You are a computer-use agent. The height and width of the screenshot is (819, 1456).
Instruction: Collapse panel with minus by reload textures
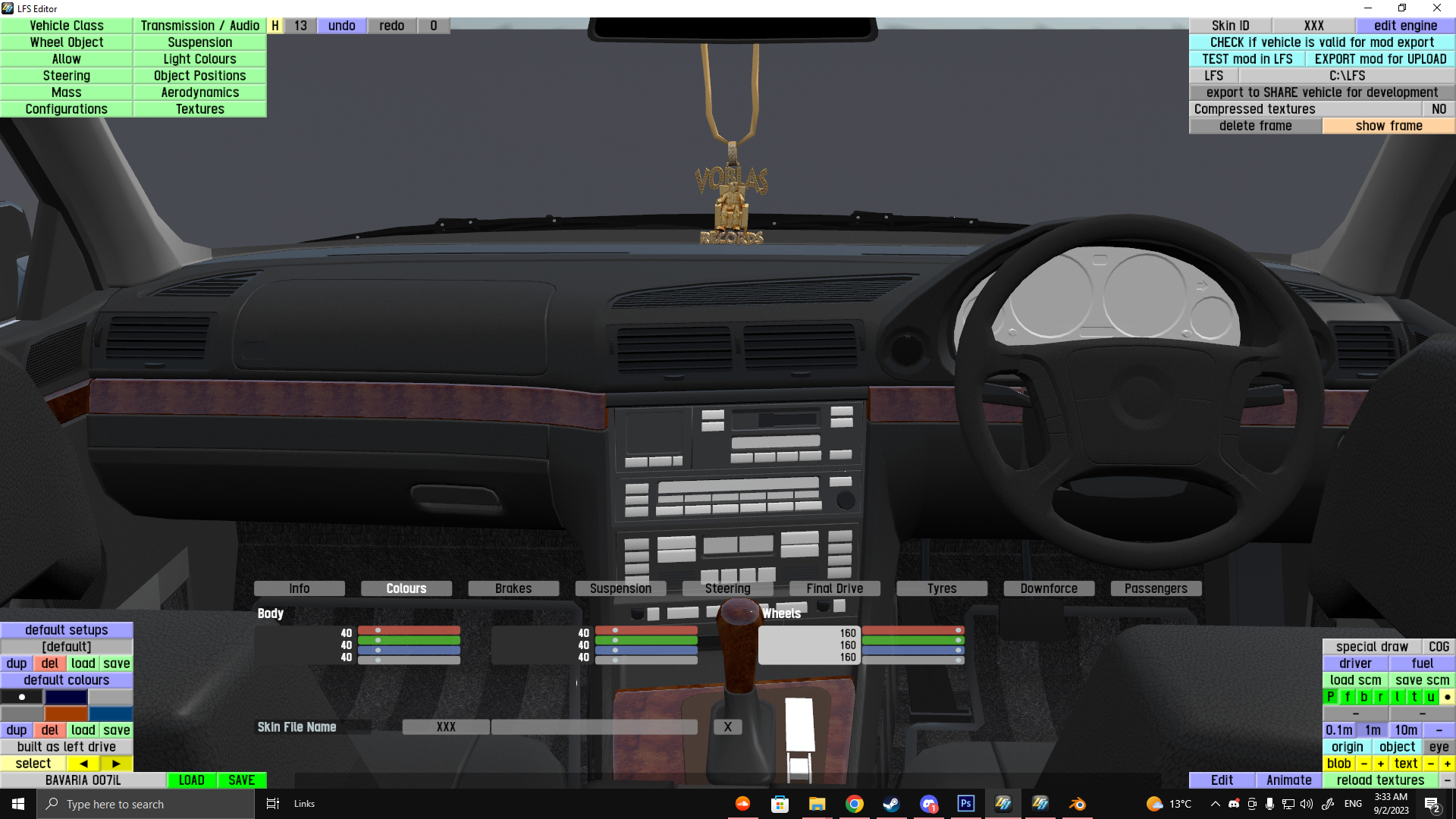click(1447, 780)
